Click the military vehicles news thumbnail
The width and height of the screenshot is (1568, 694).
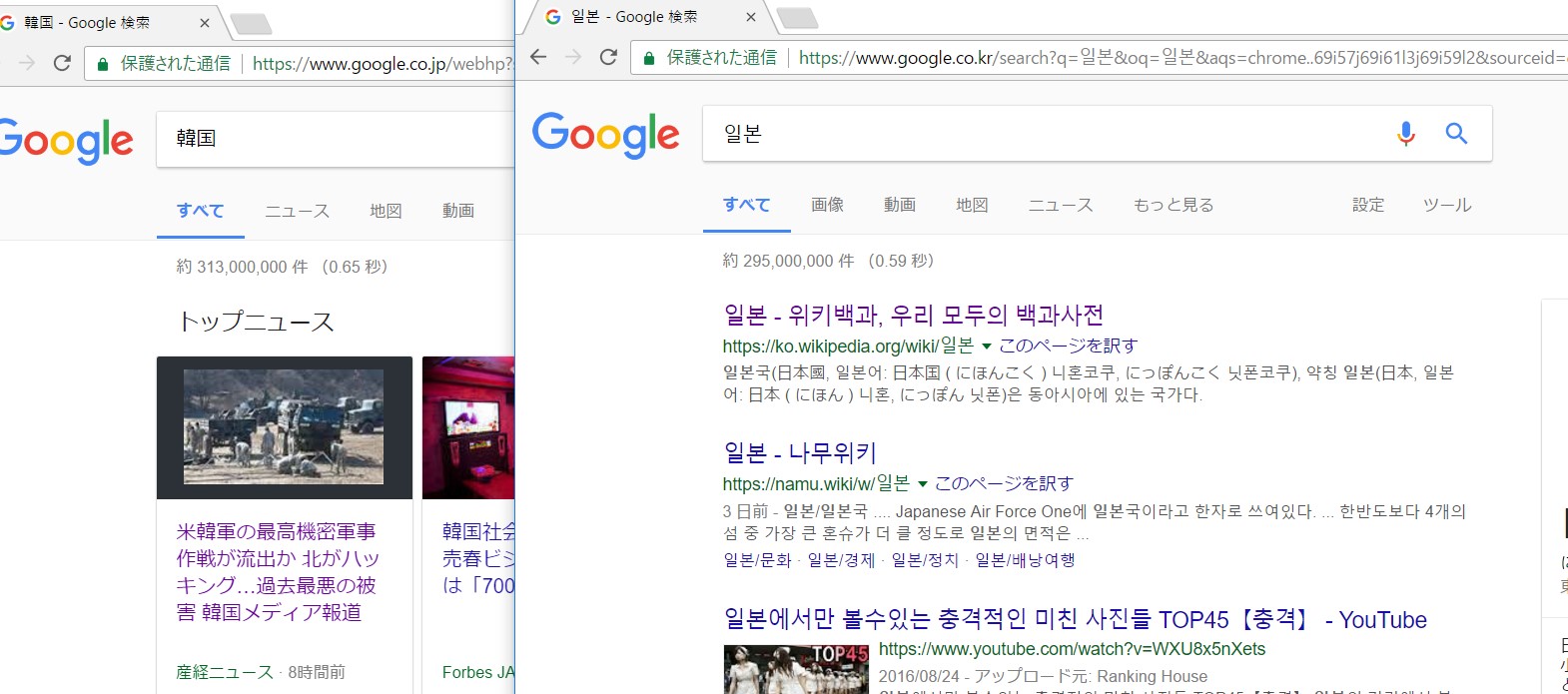(284, 427)
